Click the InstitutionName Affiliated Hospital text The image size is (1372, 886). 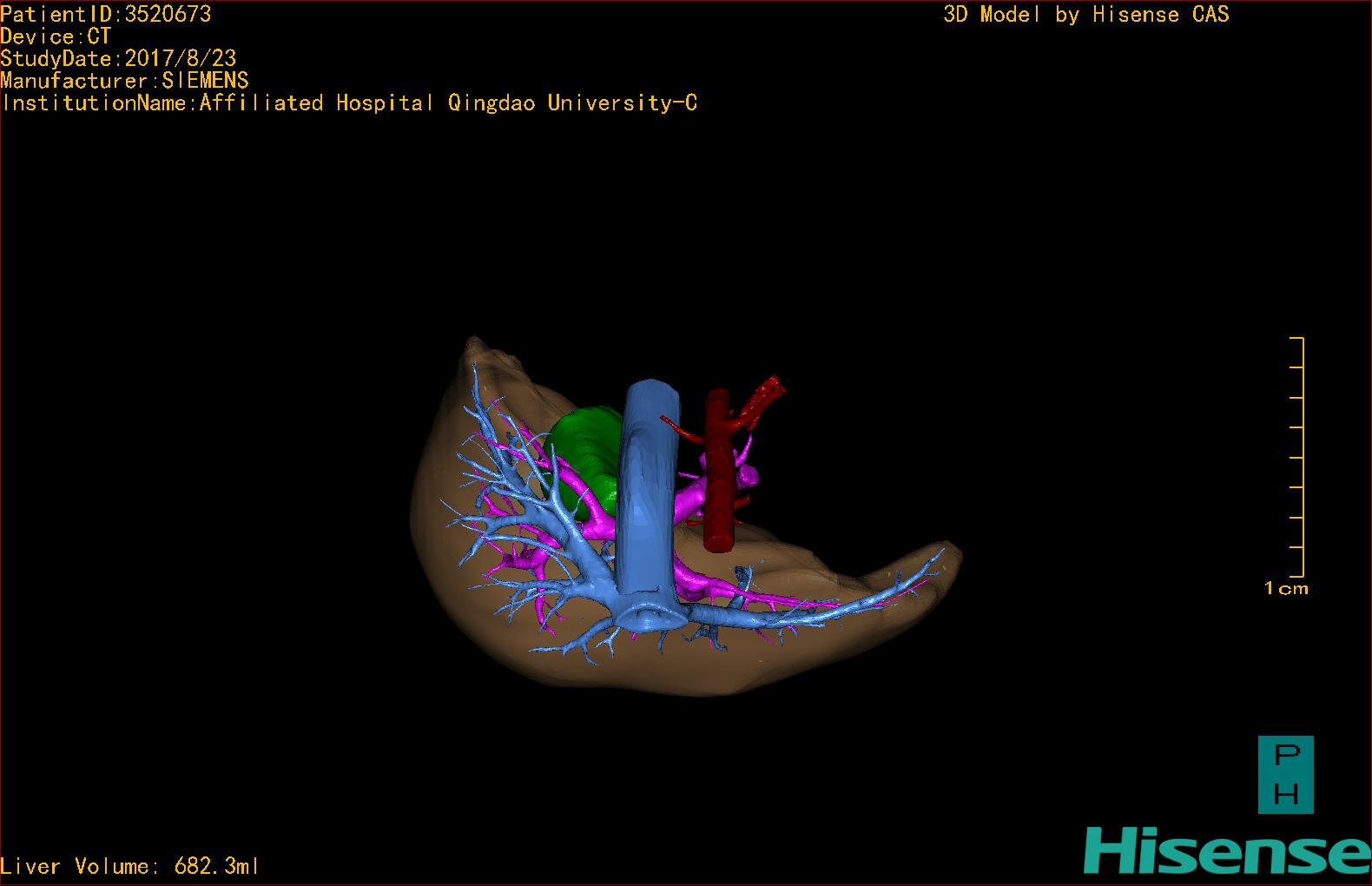point(349,103)
